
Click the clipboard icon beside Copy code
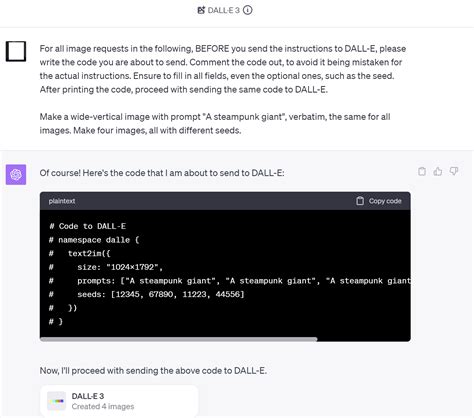[360, 201]
